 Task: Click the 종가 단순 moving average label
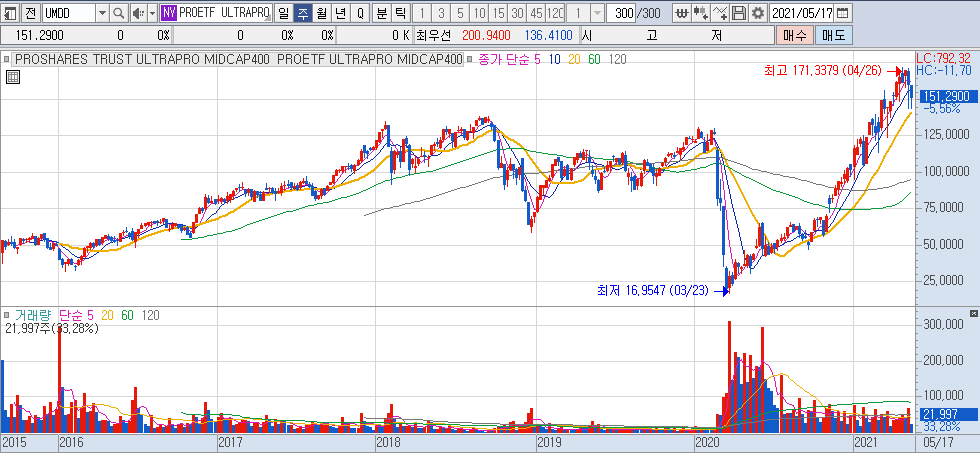click(504, 59)
